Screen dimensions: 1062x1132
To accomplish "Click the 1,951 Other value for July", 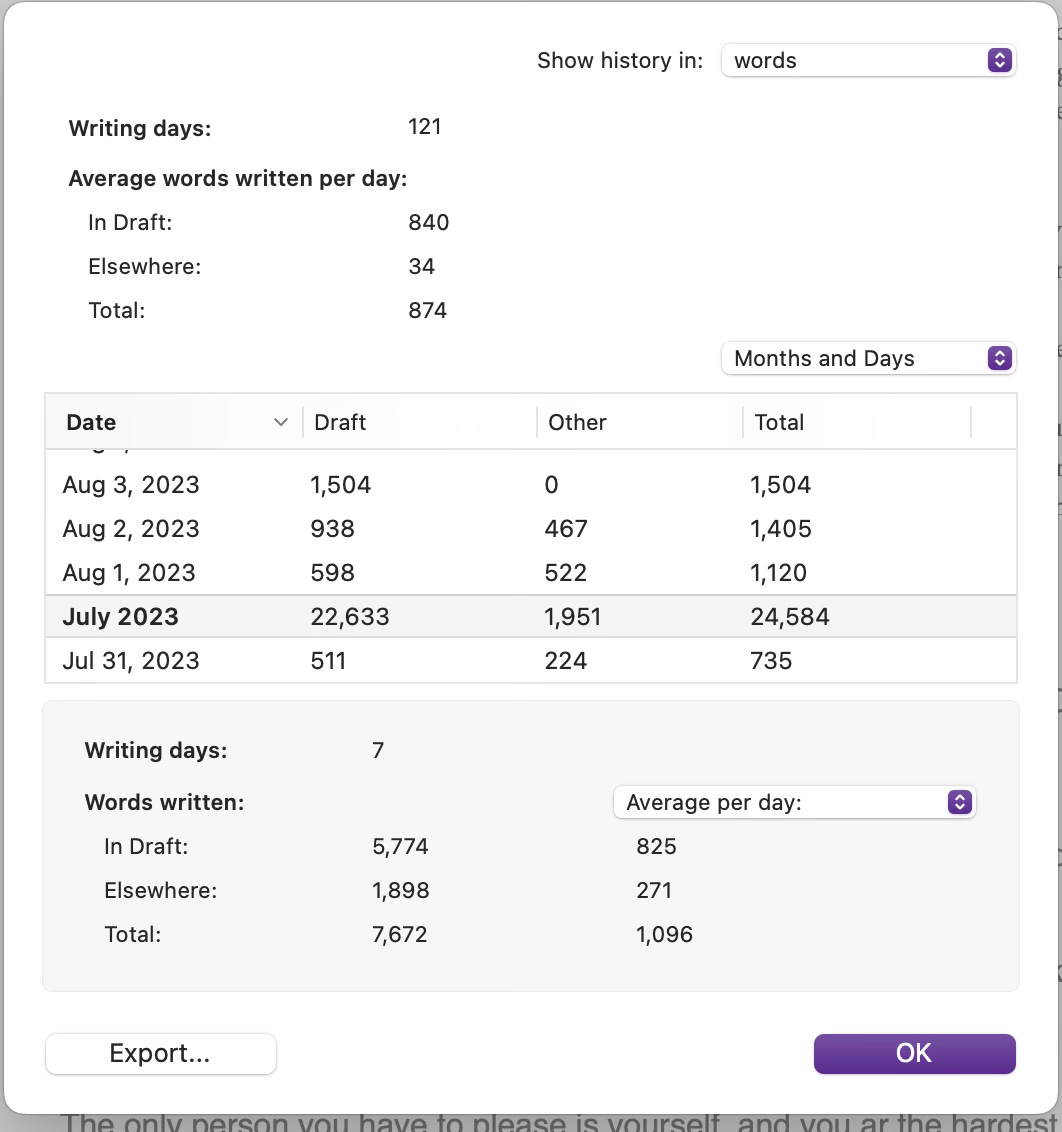I will tap(574, 617).
